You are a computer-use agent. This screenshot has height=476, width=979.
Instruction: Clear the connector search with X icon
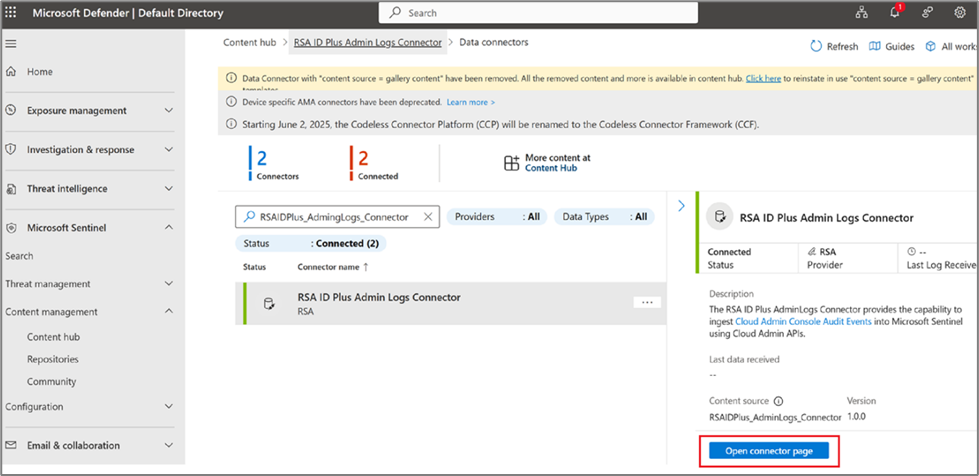[428, 217]
